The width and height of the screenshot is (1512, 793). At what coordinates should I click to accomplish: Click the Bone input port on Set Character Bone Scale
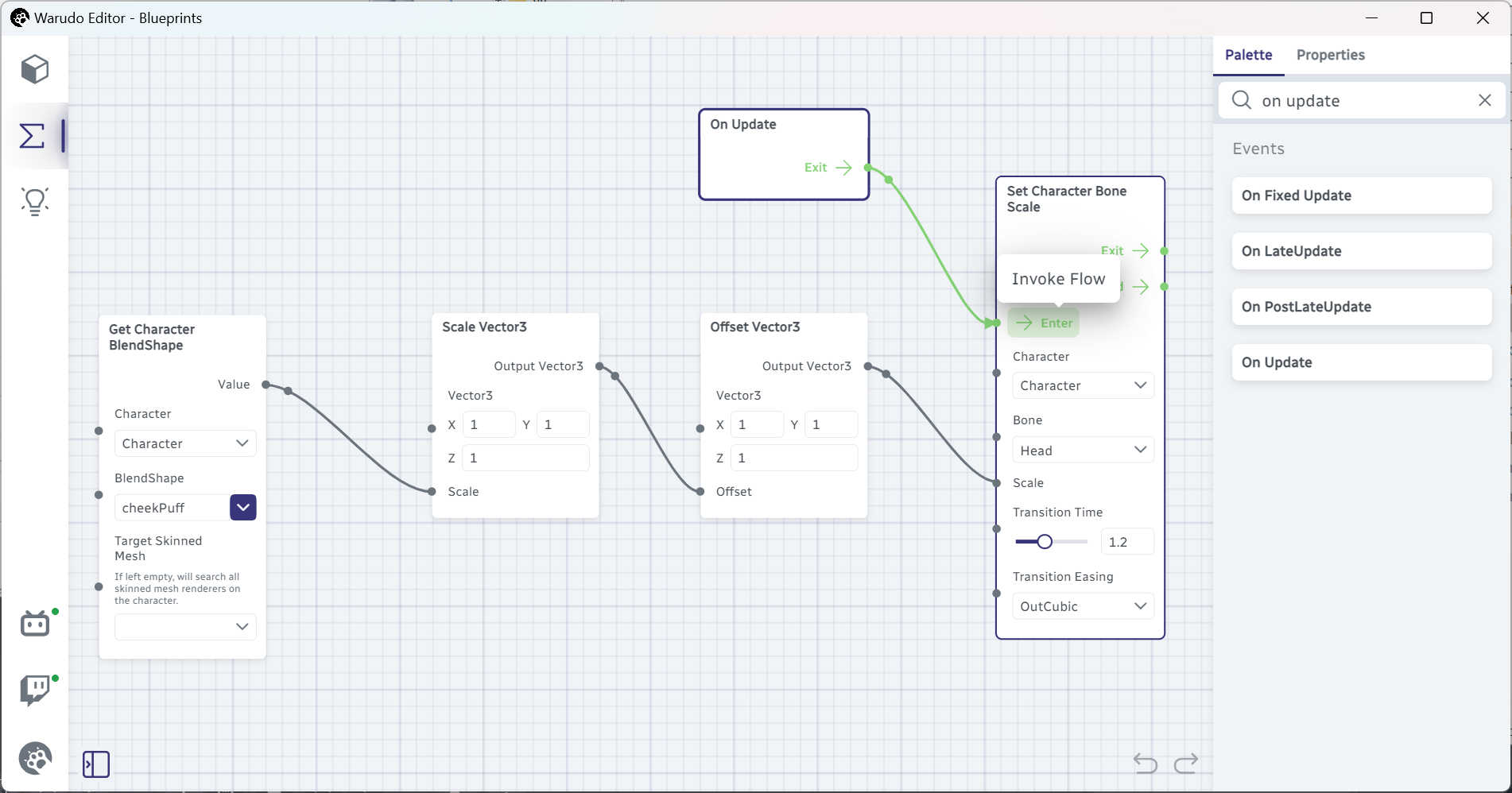996,436
